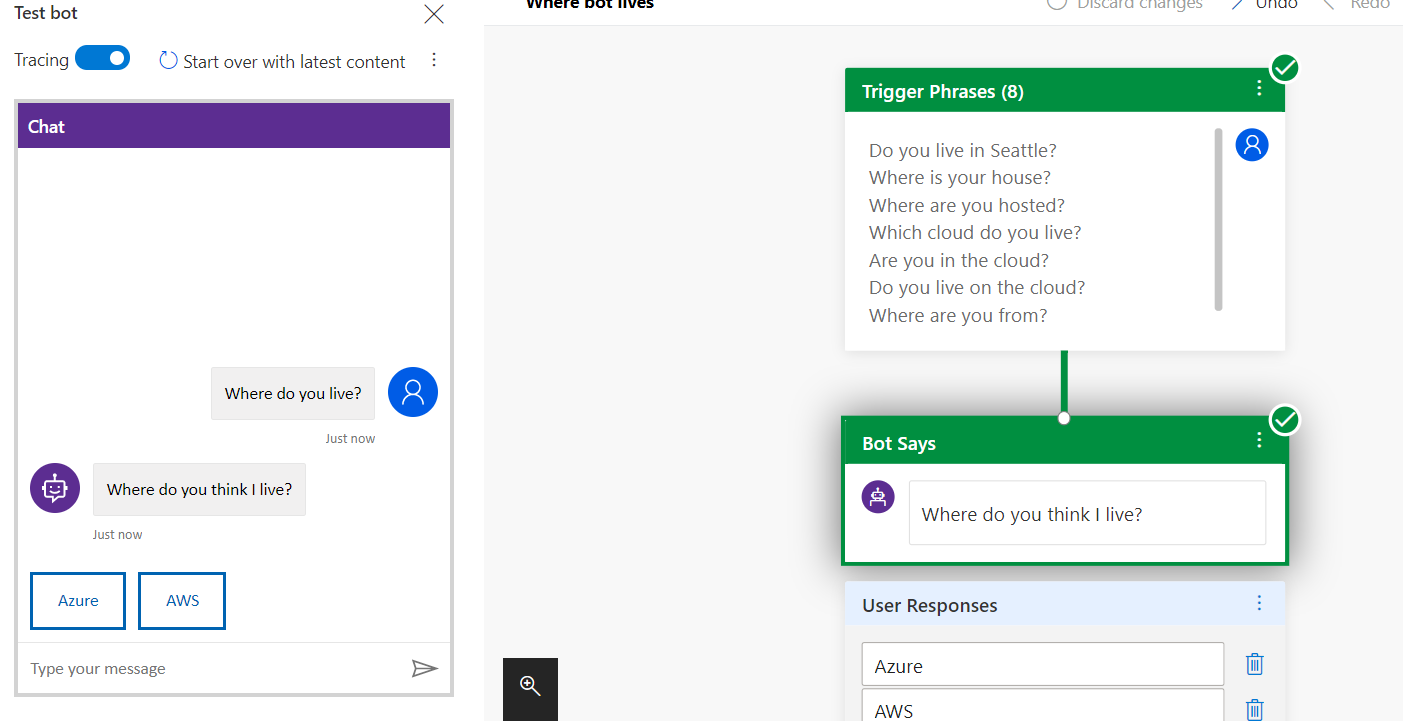Toggle the Tracing switch off
The image size is (1403, 721).
click(102, 58)
